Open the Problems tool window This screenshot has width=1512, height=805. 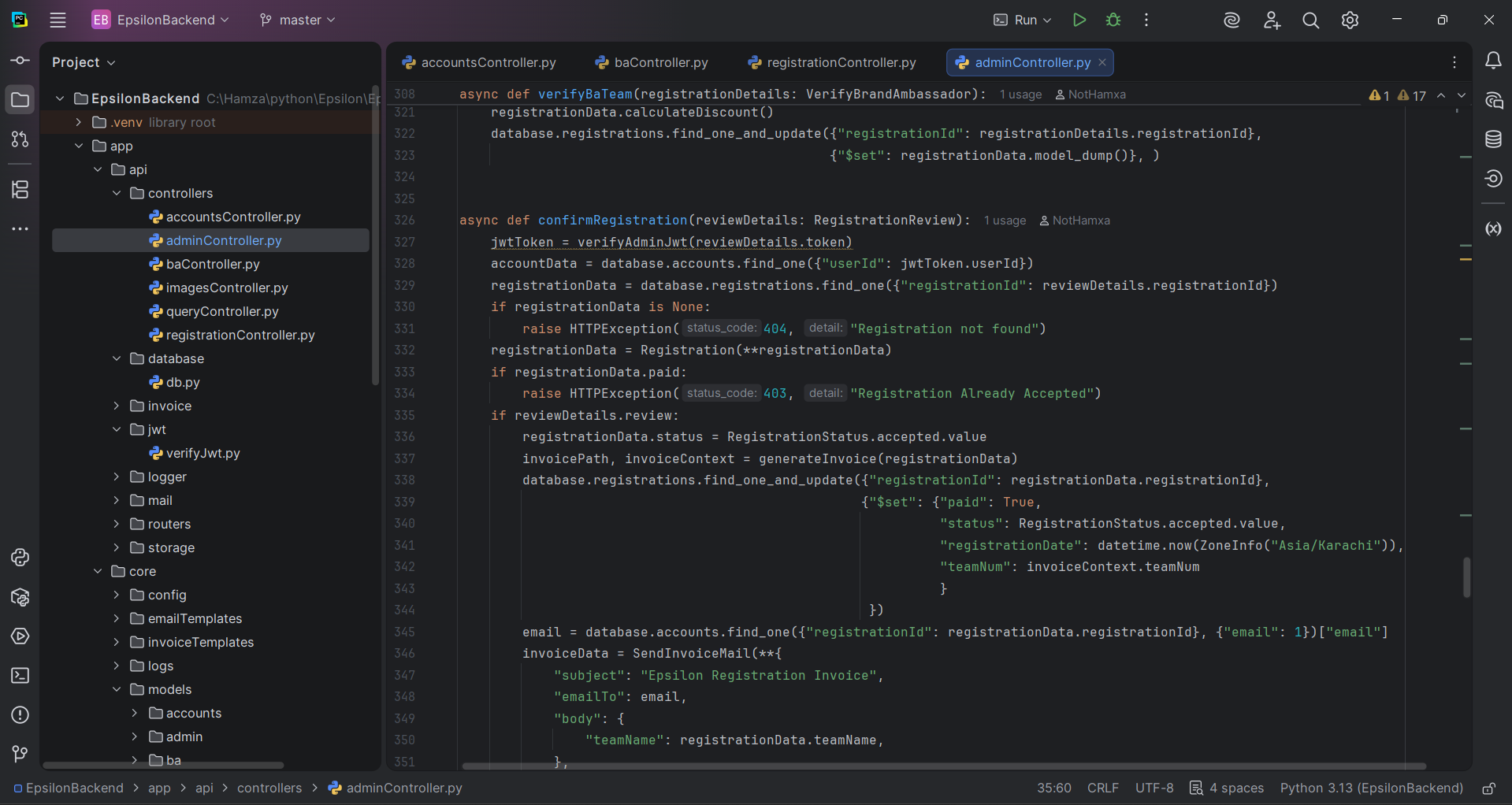(x=20, y=715)
